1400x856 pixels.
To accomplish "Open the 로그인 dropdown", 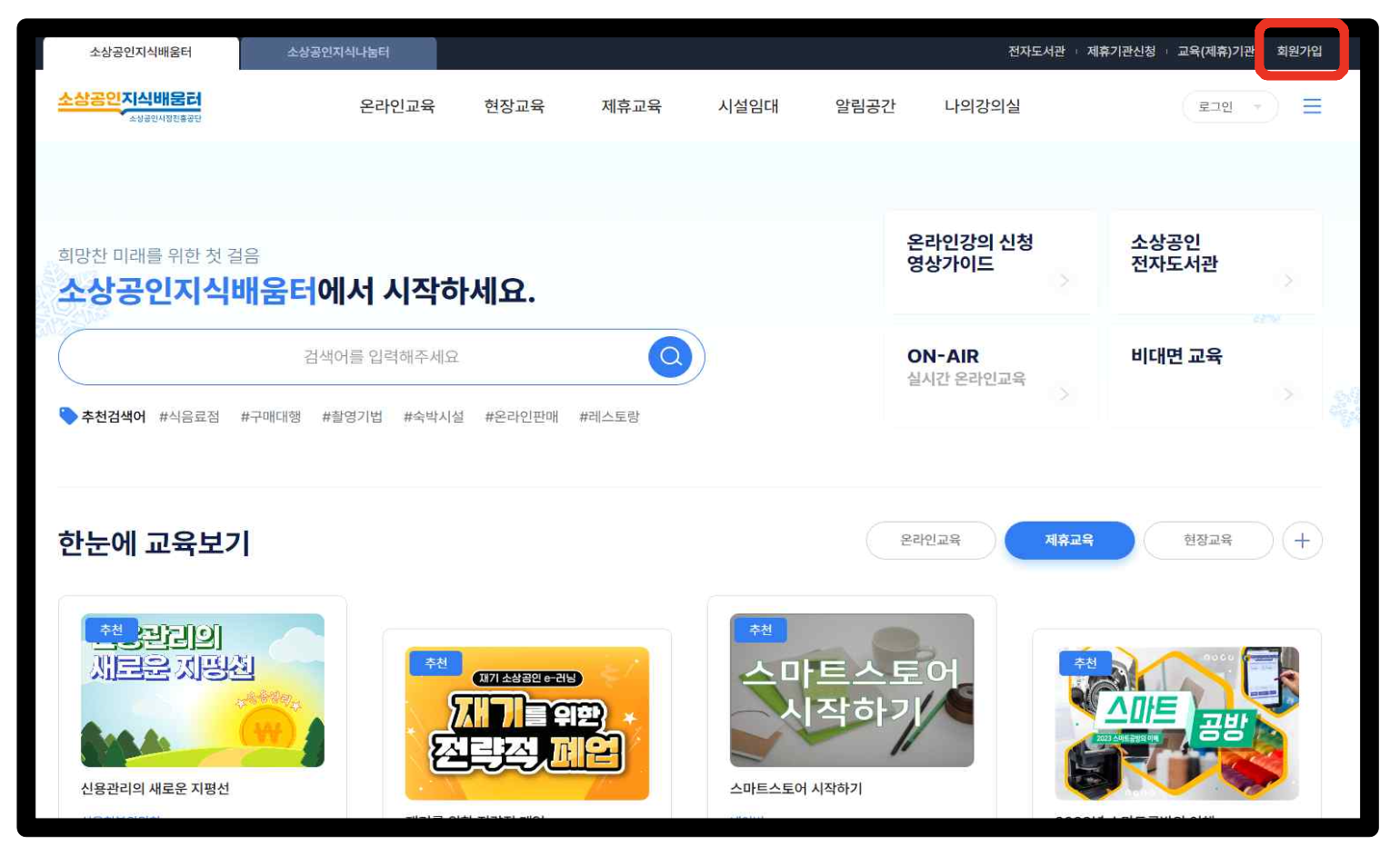I will pyautogui.click(x=1230, y=106).
